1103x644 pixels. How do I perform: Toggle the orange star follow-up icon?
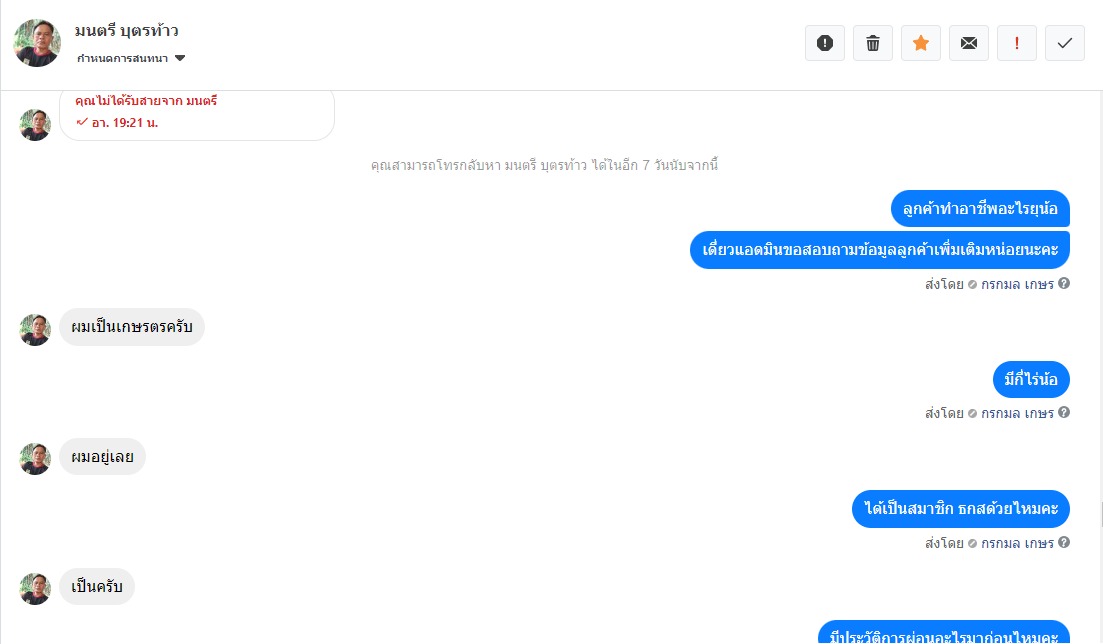click(920, 43)
